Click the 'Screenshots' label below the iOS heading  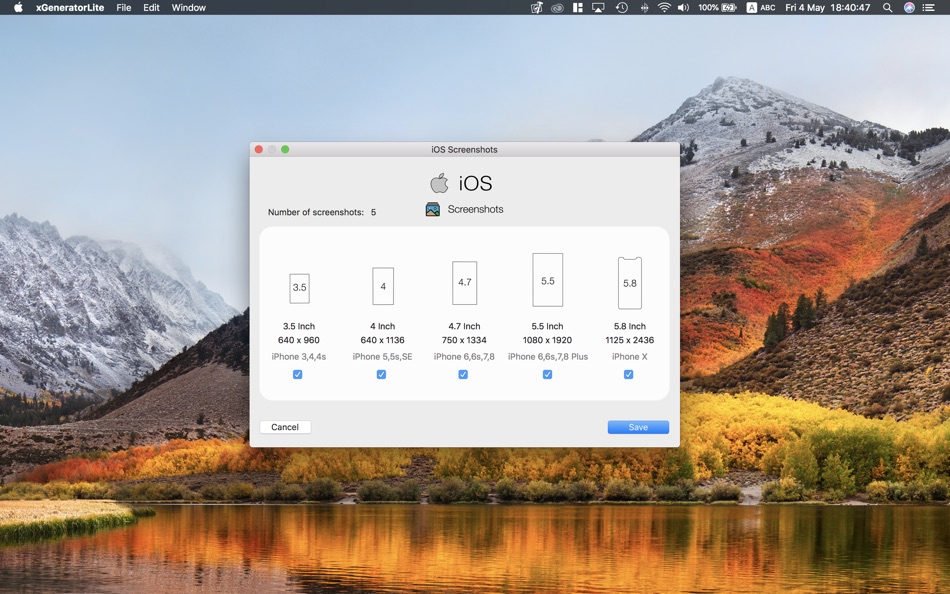475,209
